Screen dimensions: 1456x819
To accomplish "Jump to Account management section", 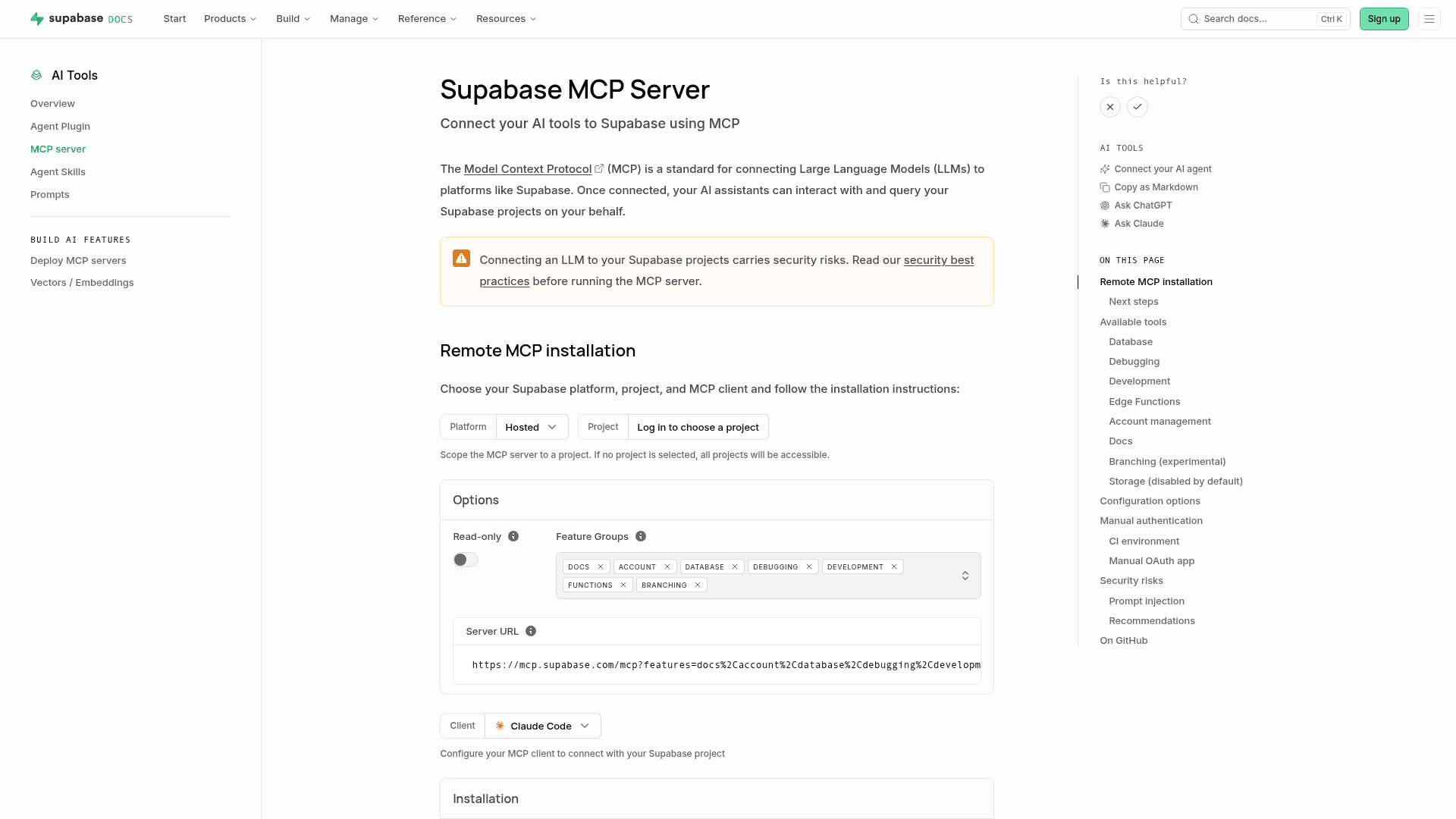I will (1159, 422).
